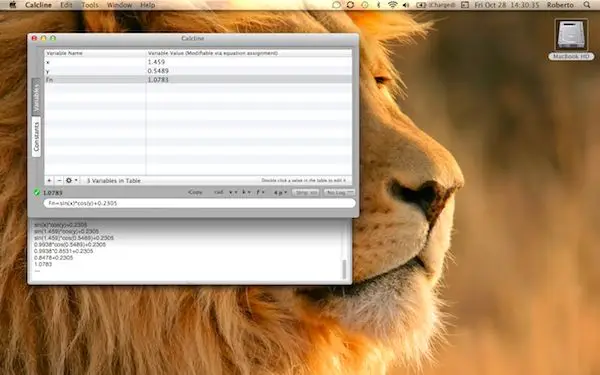Open the Apple menu

pos(13,5)
